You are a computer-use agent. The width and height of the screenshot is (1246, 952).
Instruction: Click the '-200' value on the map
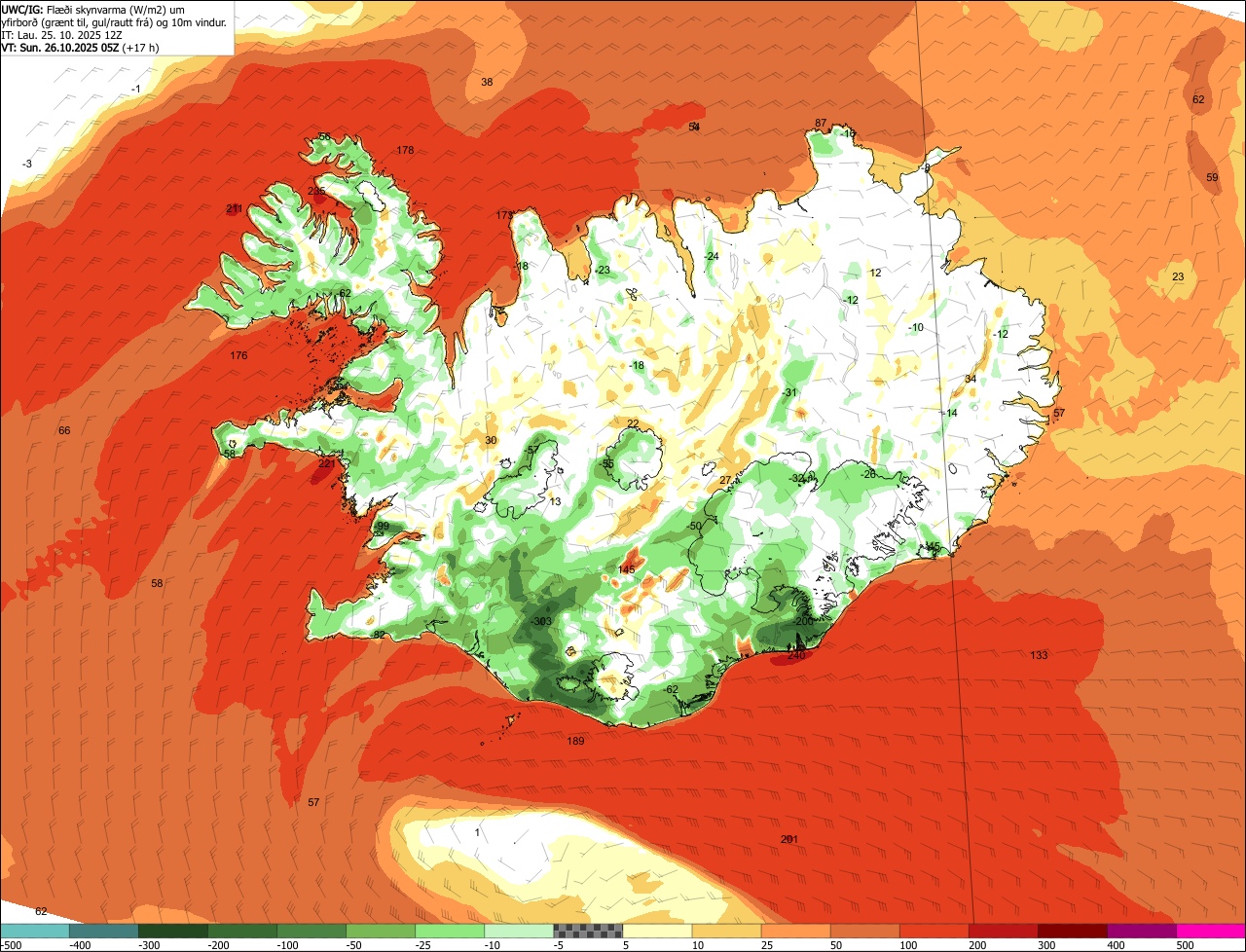tap(803, 621)
